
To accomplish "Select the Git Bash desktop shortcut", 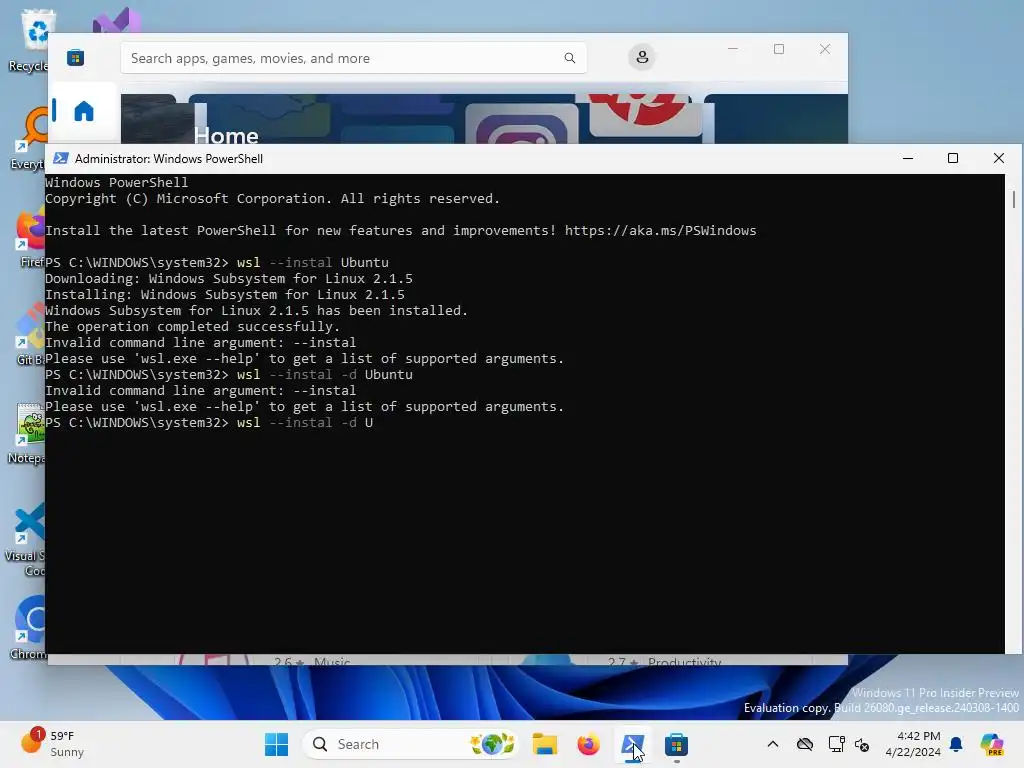I will click(x=30, y=334).
